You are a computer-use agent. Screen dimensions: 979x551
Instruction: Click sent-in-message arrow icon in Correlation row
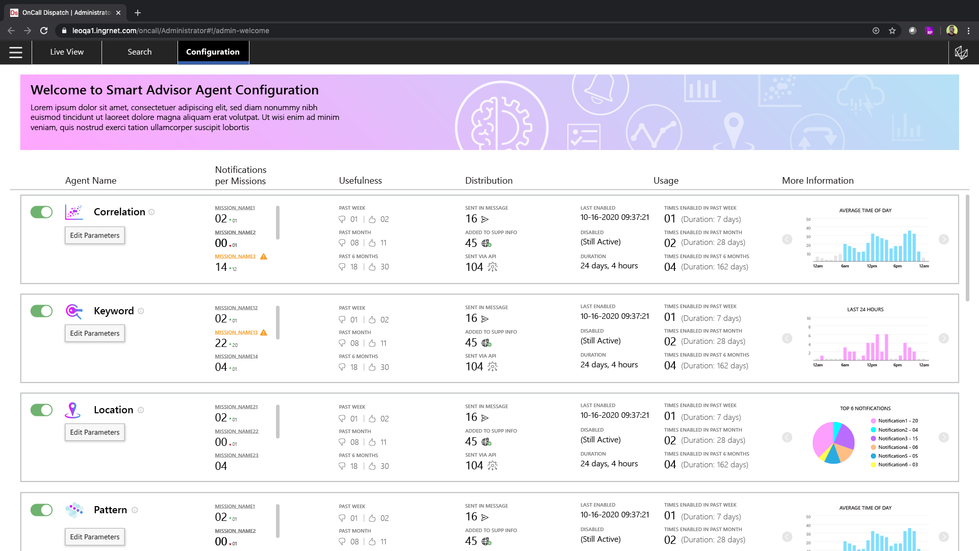click(x=485, y=219)
